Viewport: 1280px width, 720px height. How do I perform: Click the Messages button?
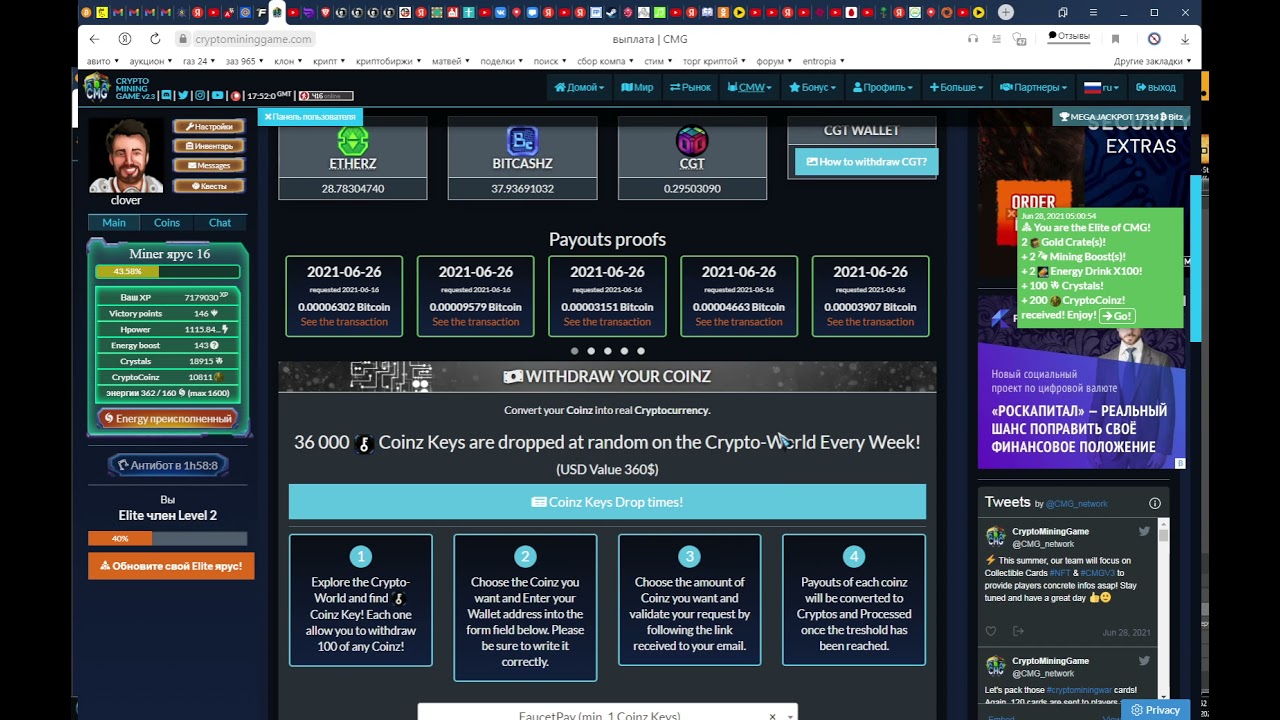click(209, 166)
